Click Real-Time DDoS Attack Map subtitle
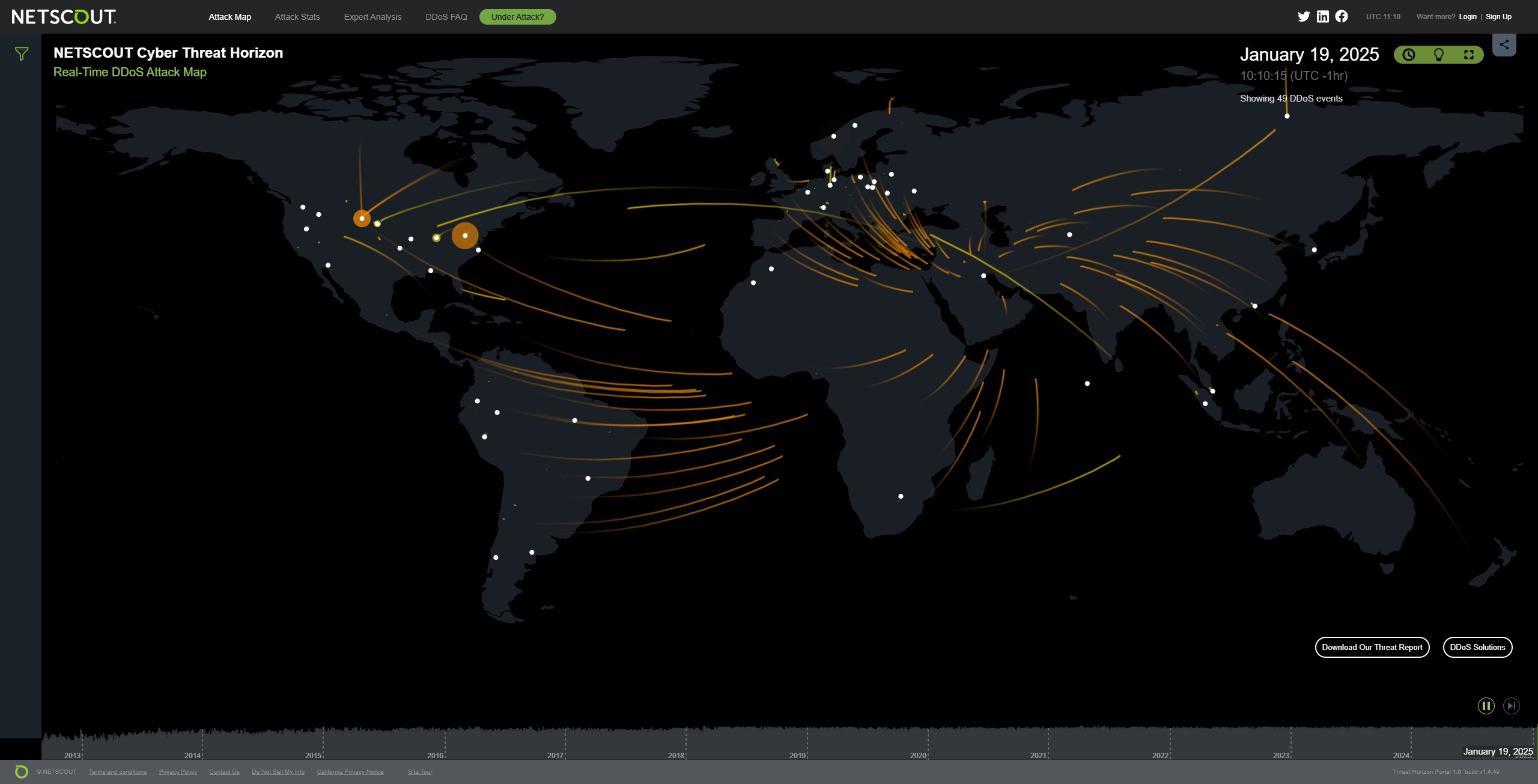Viewport: 1538px width, 784px height. pos(130,72)
